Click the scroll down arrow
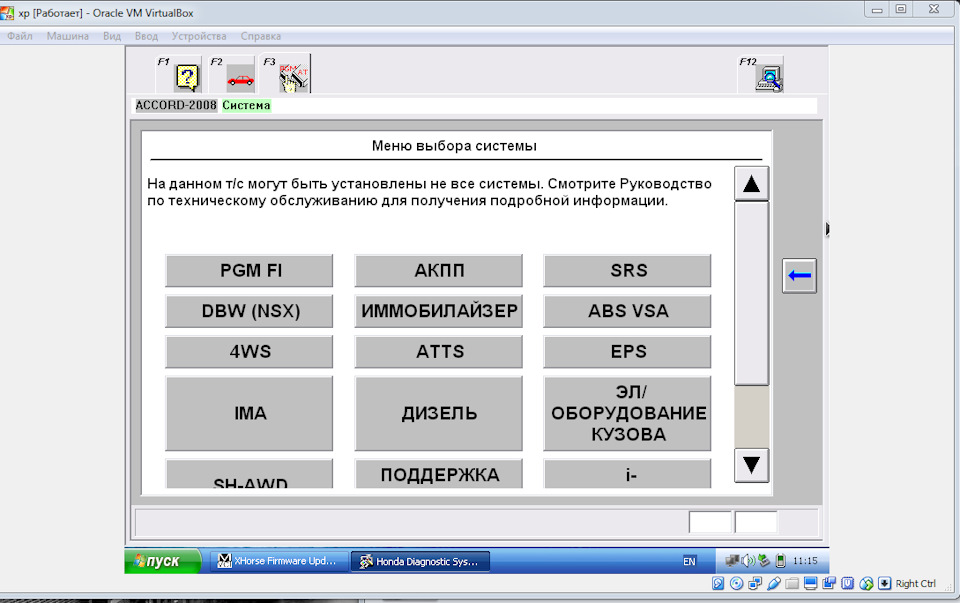 coord(751,465)
